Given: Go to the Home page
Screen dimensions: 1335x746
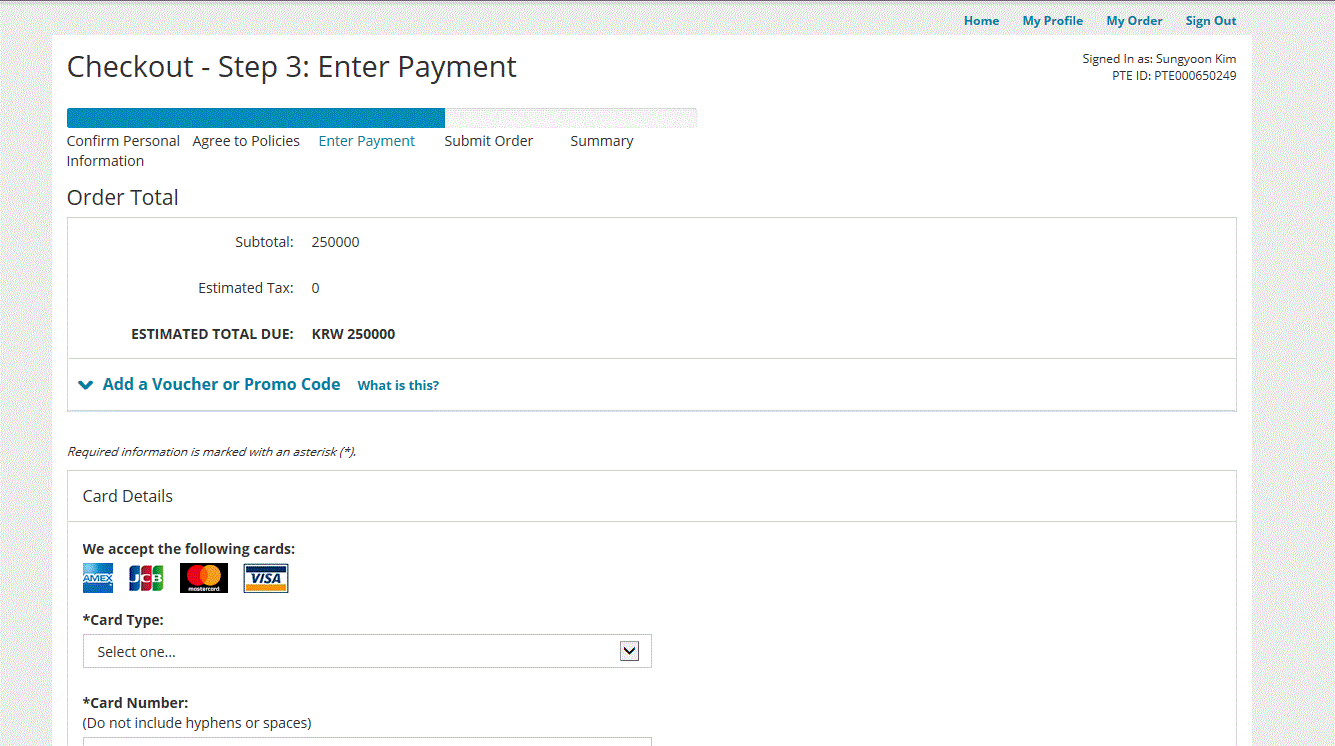Looking at the screenshot, I should click(x=981, y=21).
